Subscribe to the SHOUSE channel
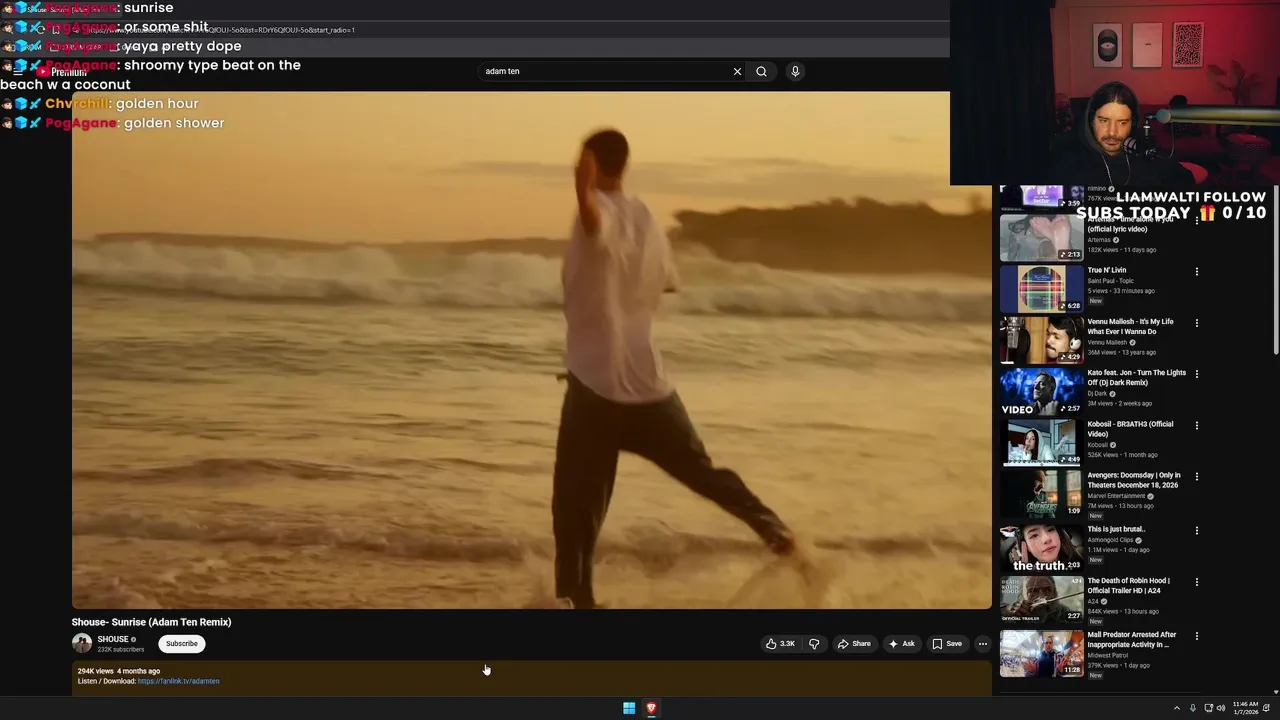1280x720 pixels. pos(182,644)
